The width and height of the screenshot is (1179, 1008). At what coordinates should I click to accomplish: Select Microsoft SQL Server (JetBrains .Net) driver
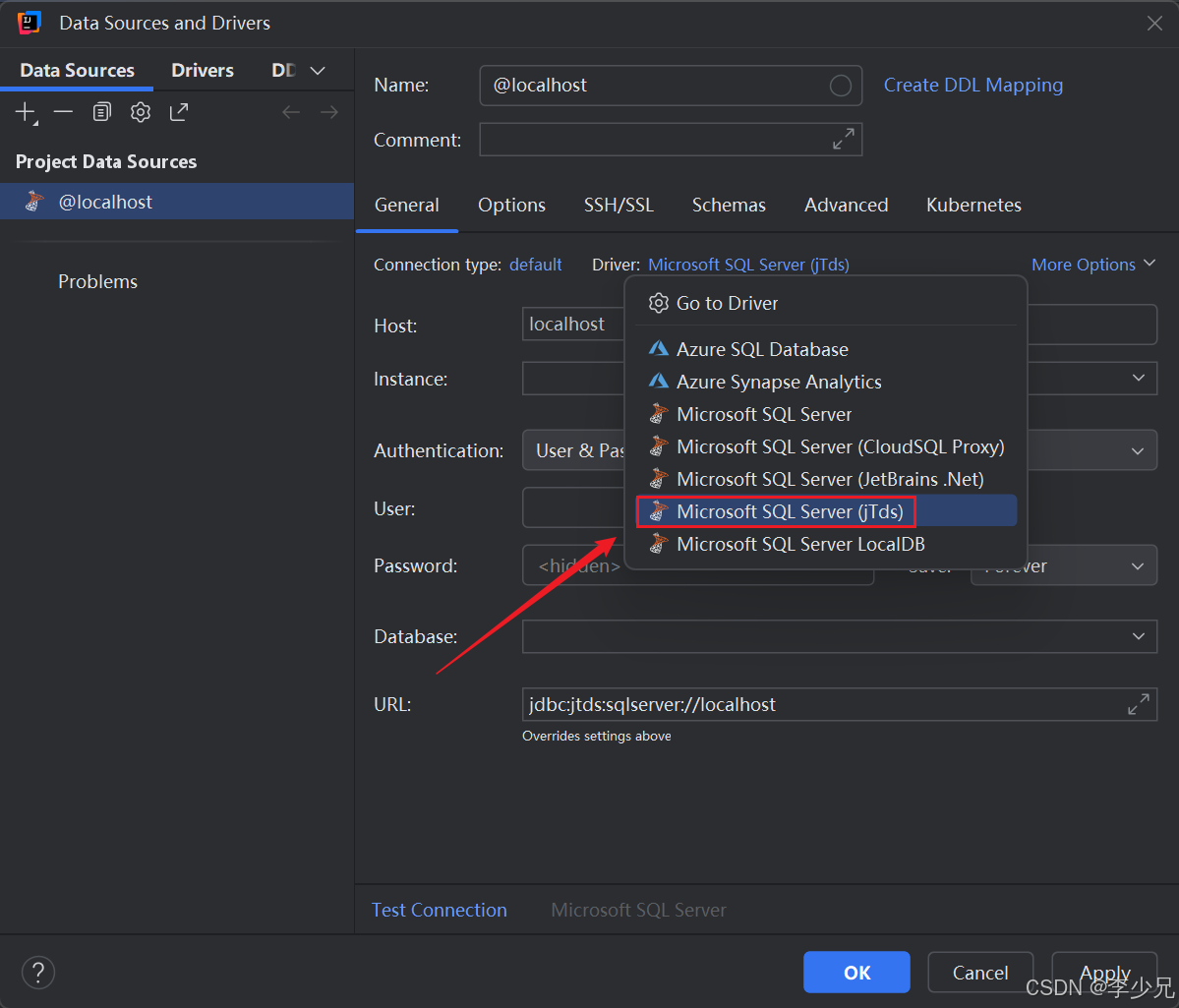tap(826, 478)
